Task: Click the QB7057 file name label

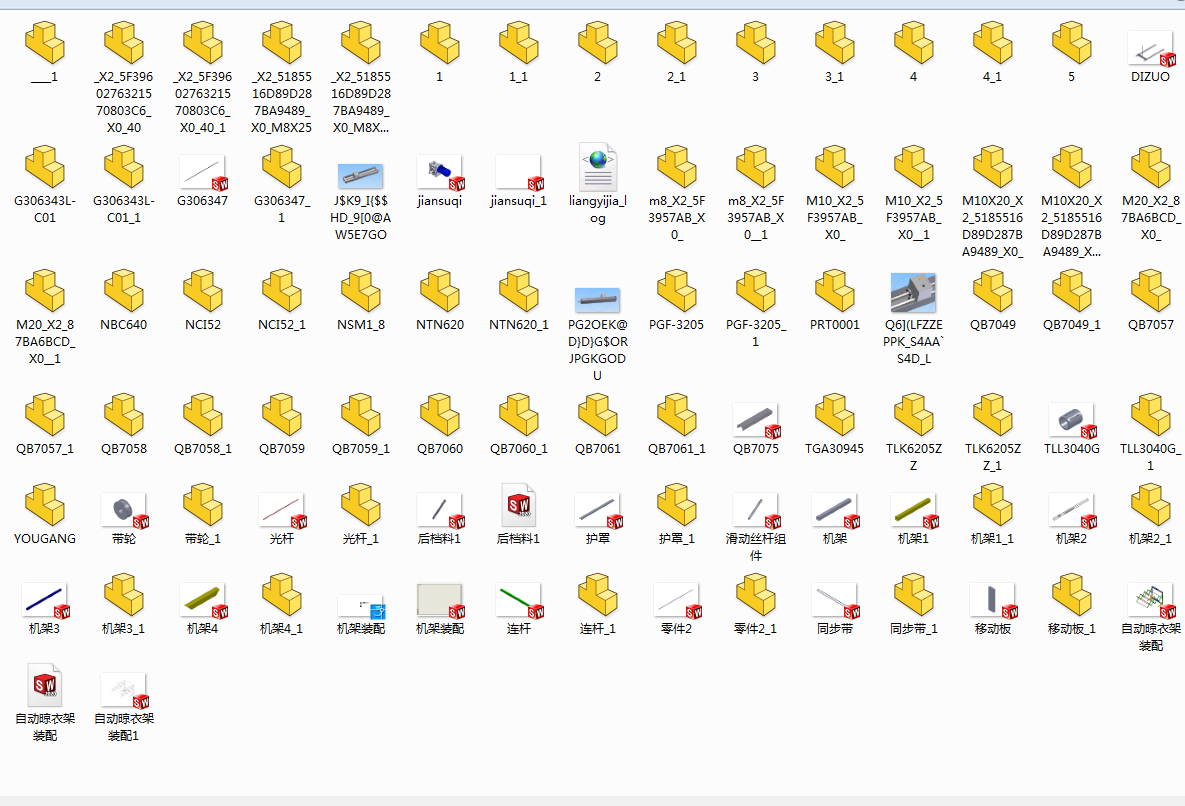Action: (1150, 325)
